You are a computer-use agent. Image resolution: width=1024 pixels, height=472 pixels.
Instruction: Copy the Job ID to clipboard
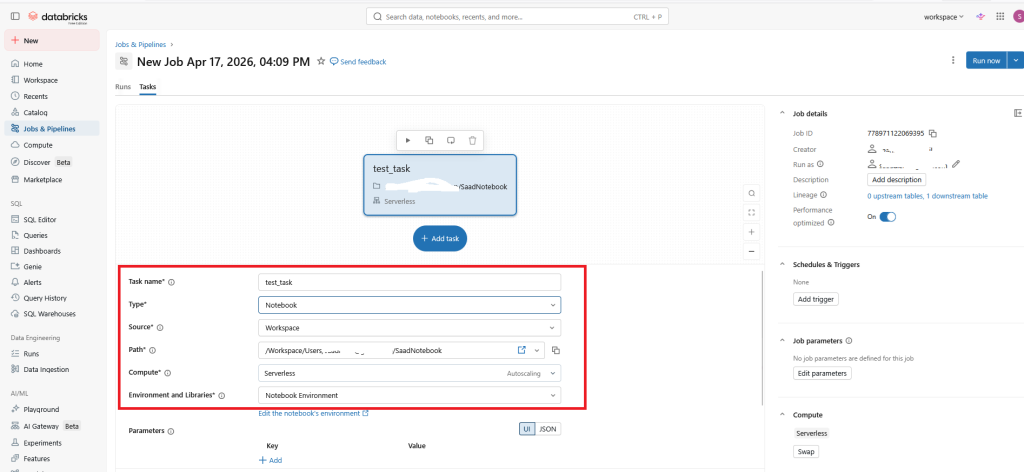coord(932,133)
